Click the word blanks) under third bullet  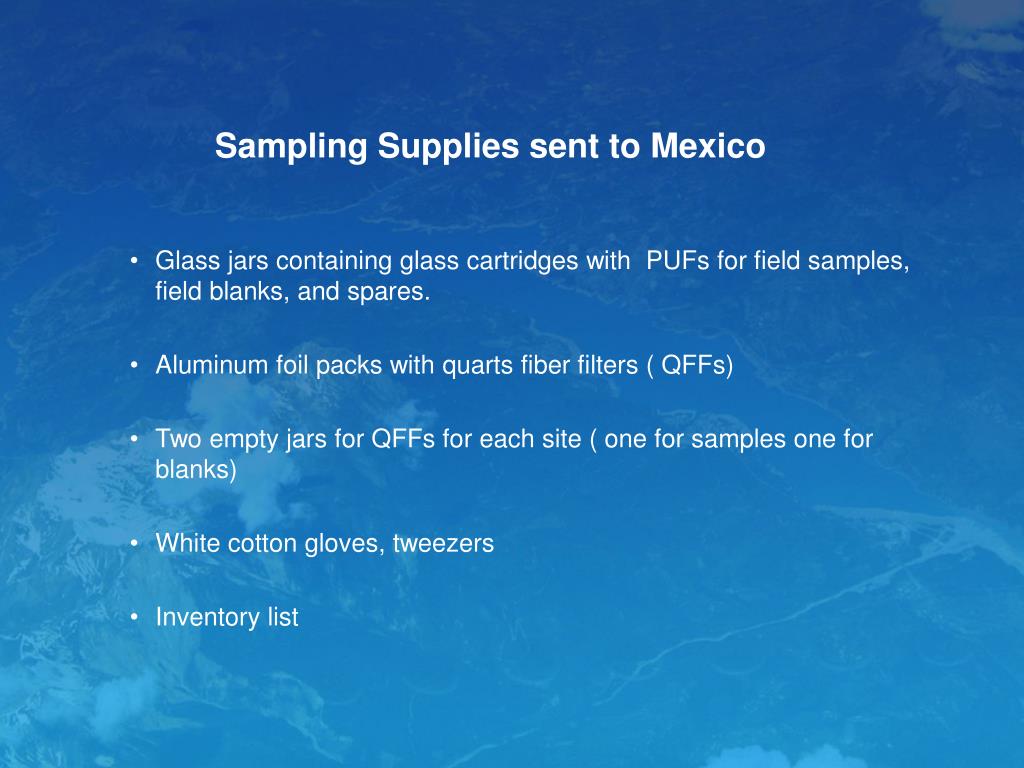tap(196, 470)
